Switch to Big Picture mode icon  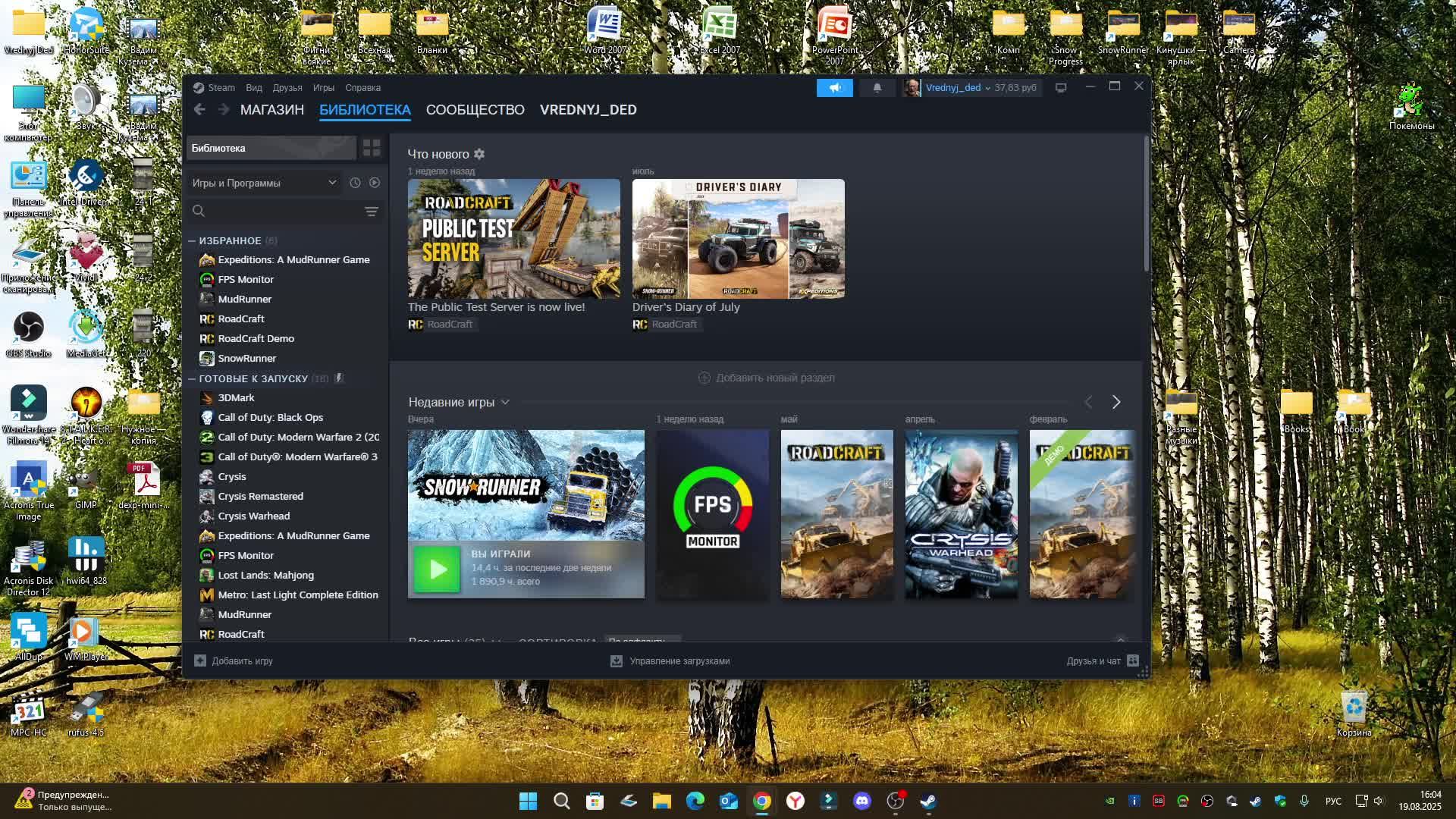1061,88
